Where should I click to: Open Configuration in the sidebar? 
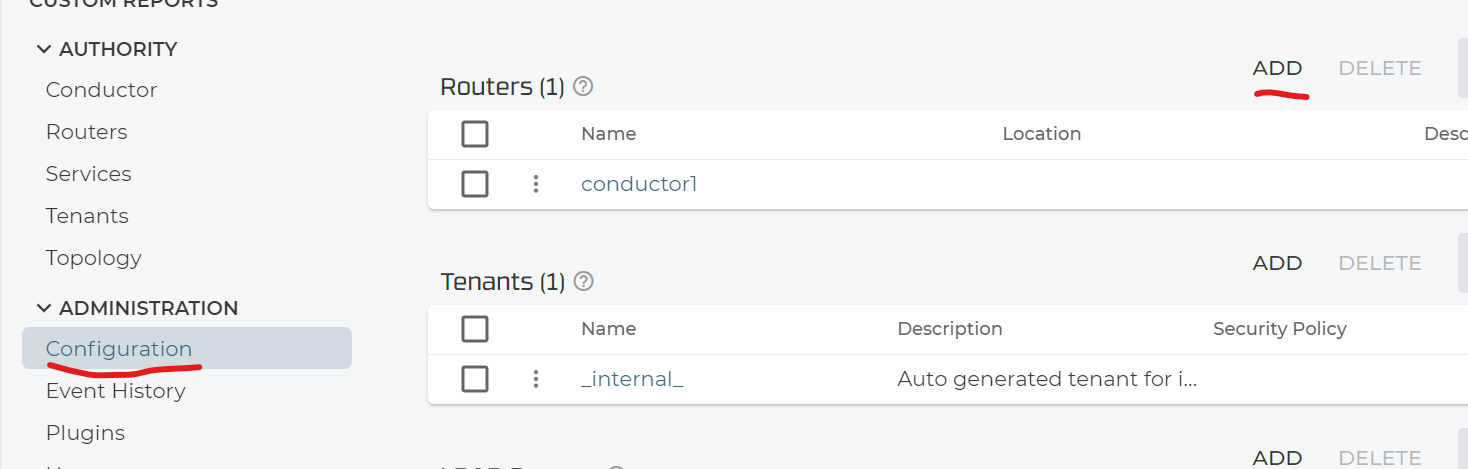[119, 349]
